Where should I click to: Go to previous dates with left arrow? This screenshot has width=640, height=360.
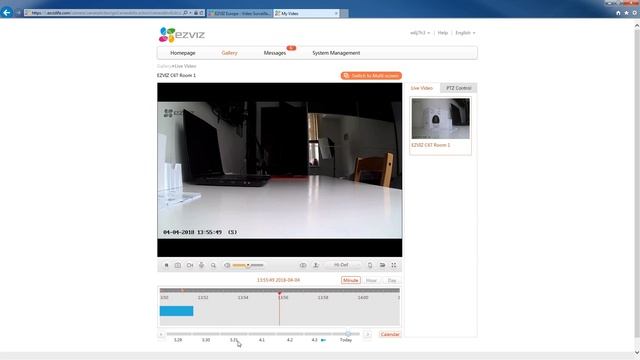click(x=161, y=334)
